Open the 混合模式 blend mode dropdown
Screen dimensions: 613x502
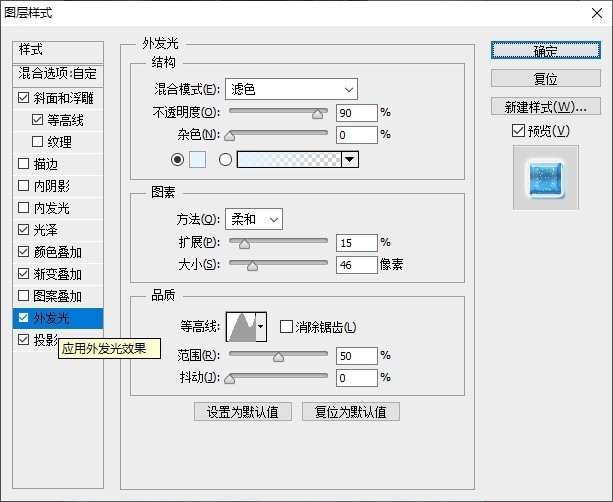coord(291,89)
